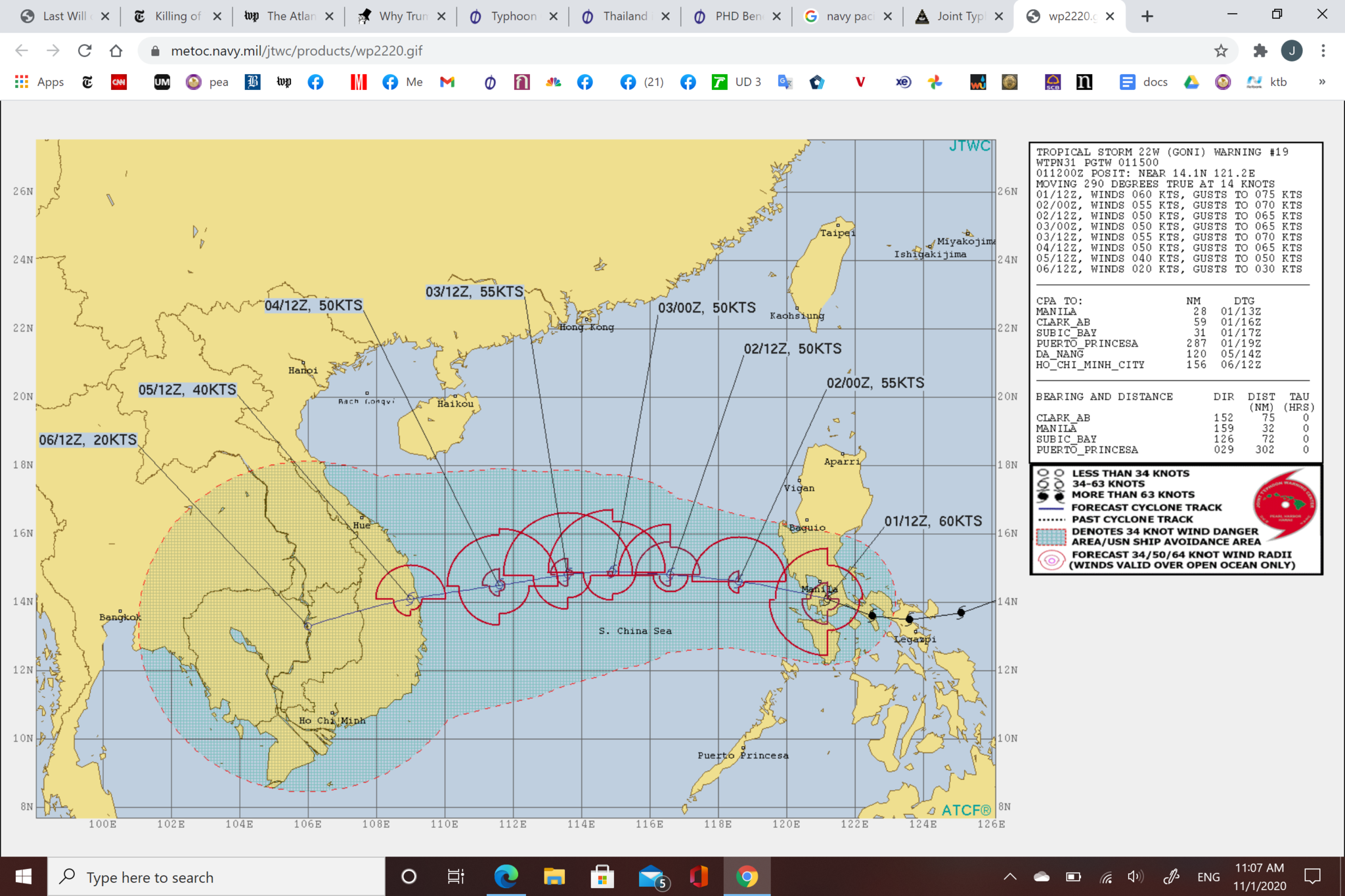The width and height of the screenshot is (1345, 896).
Task: Close the wp2220.gif tab
Action: (x=1110, y=16)
